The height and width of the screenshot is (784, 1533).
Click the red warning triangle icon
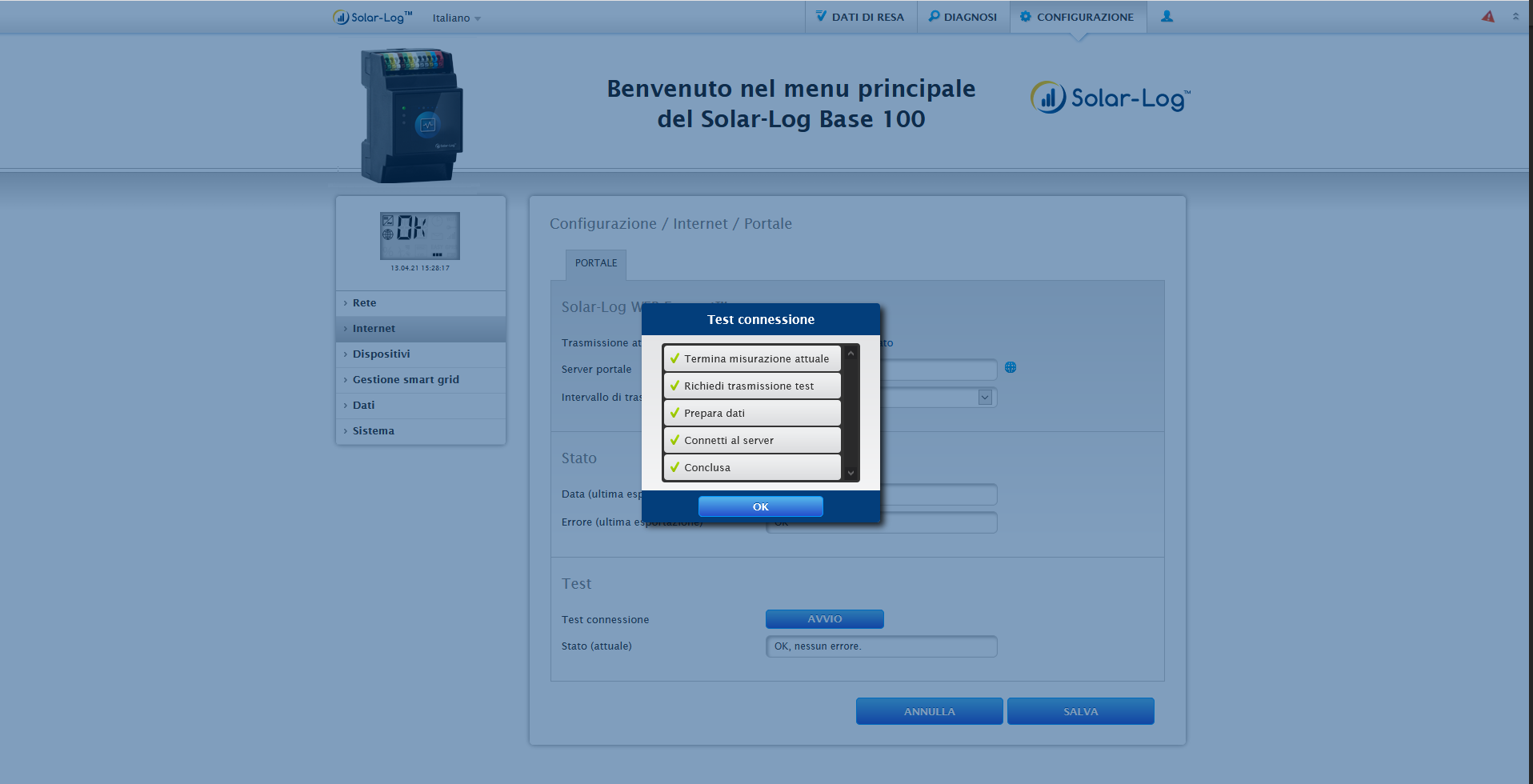pos(1487,16)
